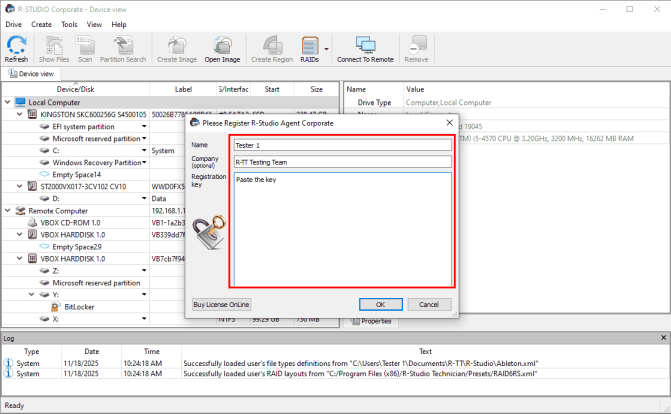671x414 pixels.
Task: Click the Refresh toolbar icon
Action: coord(16,49)
